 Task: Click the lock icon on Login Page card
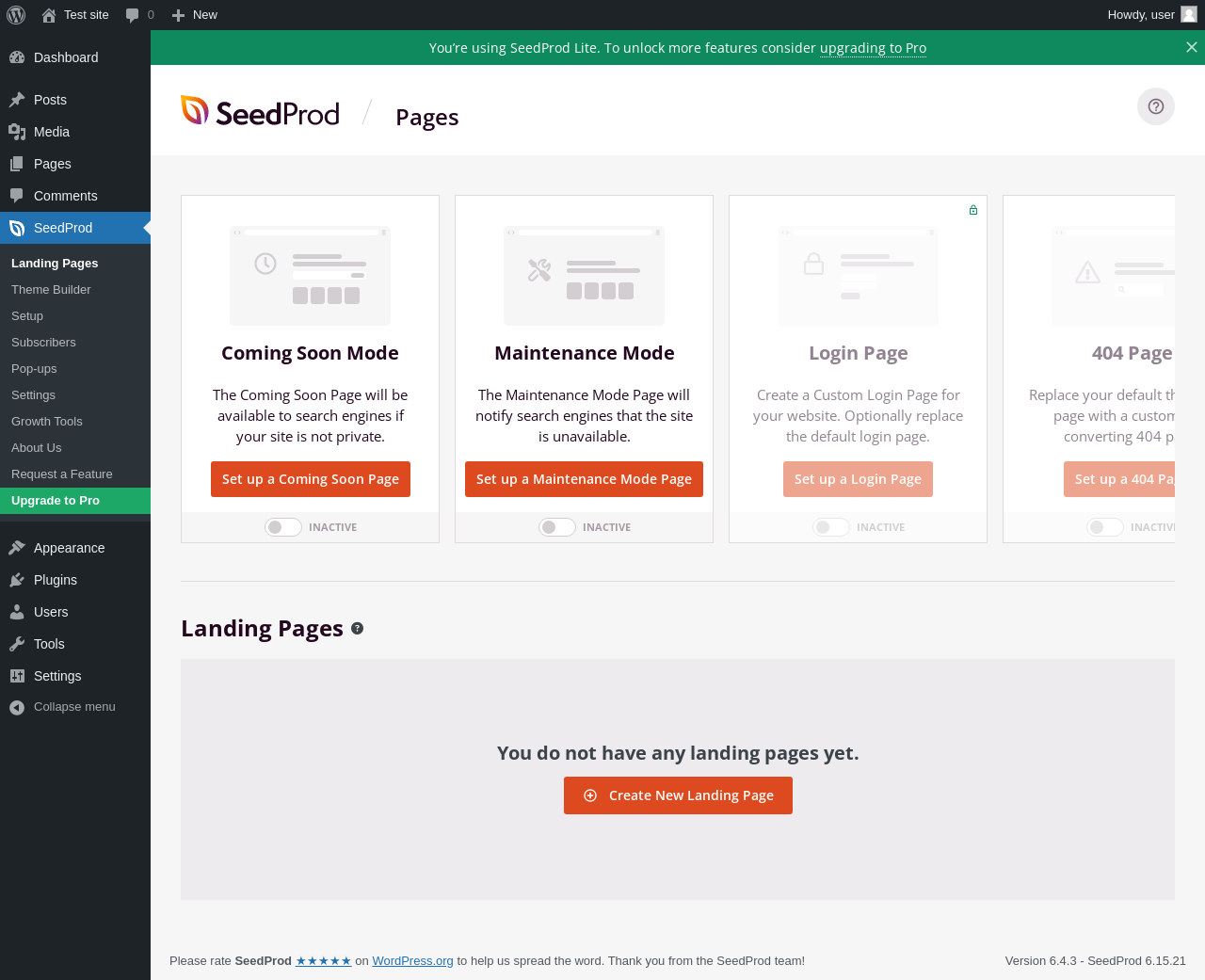973,210
